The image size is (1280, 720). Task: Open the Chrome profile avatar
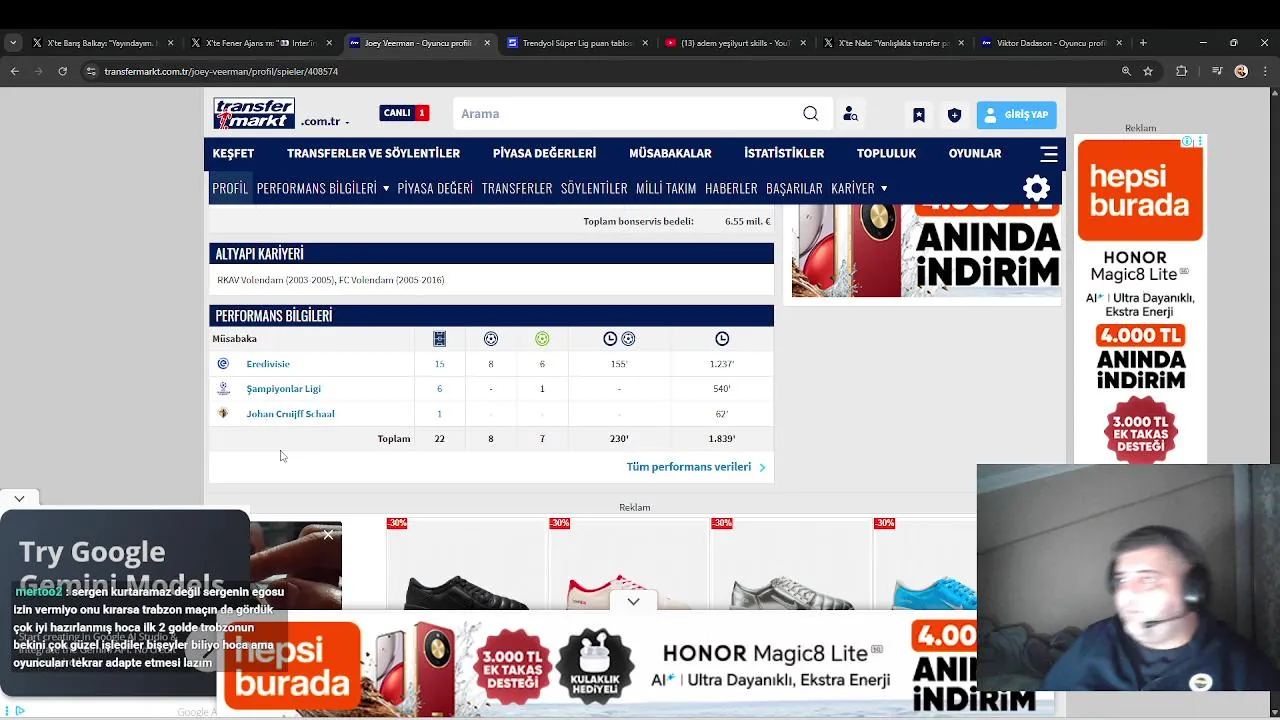point(1241,71)
